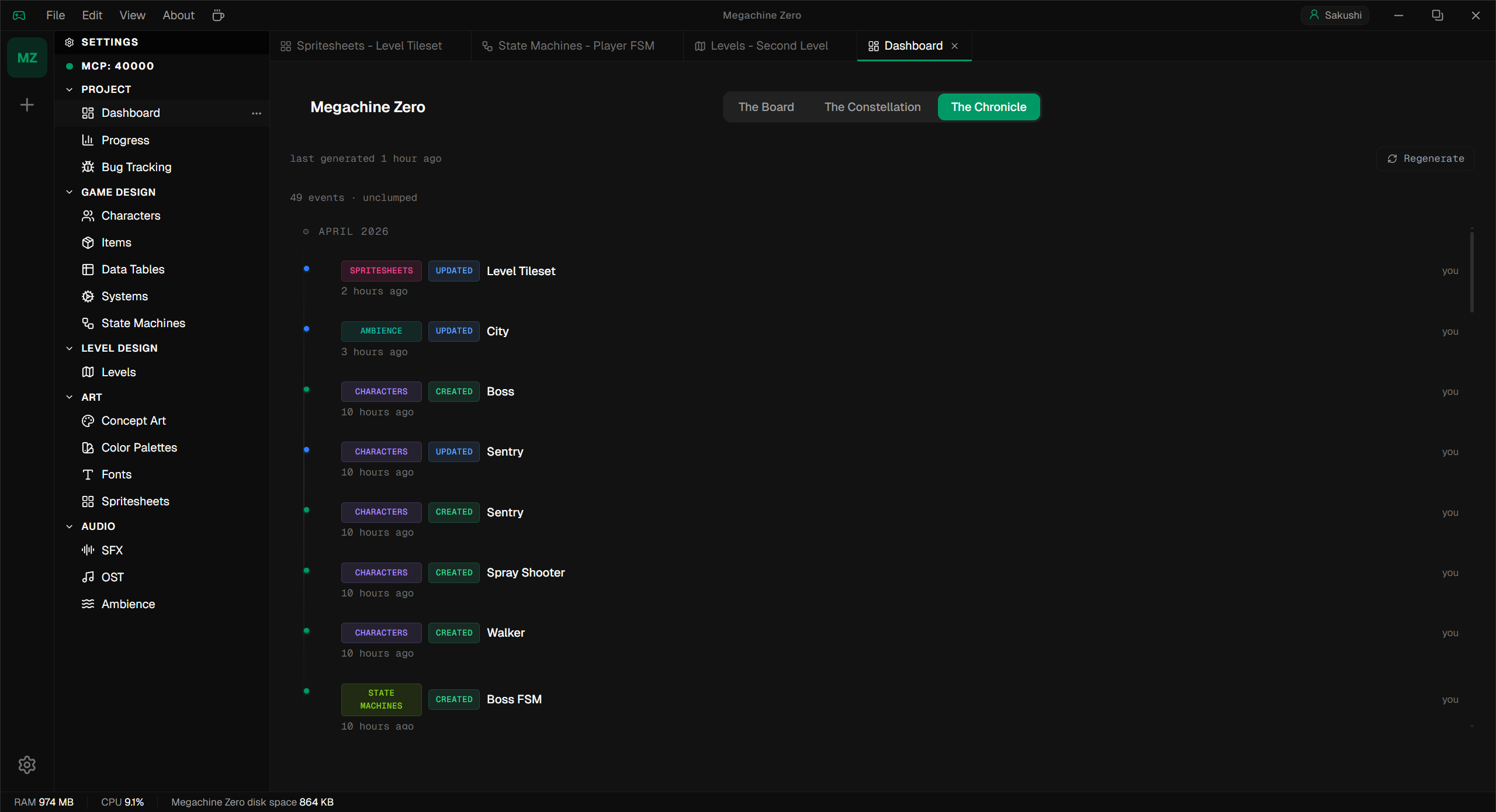
Task: Open Color Palettes section
Action: coord(161,447)
